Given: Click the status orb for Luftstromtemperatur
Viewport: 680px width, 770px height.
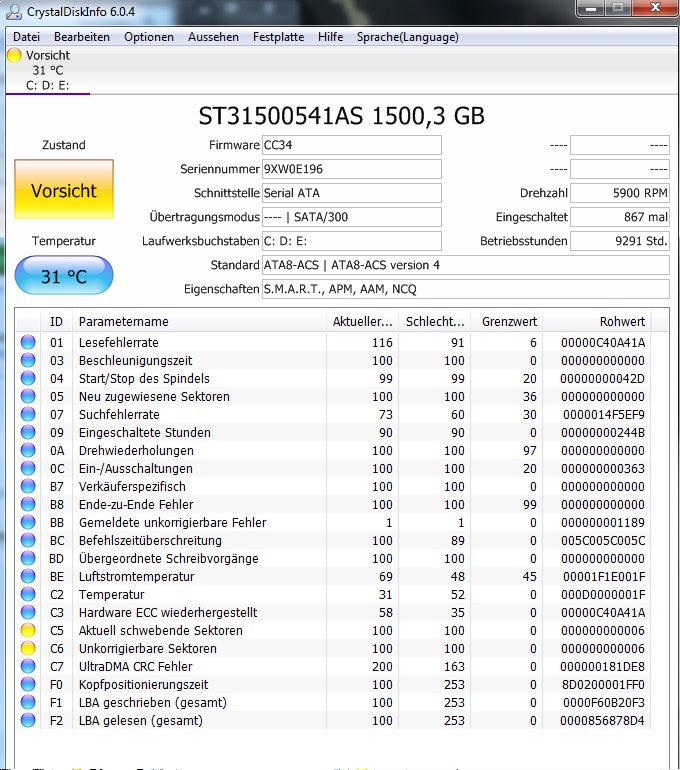Looking at the screenshot, I should coord(28,577).
